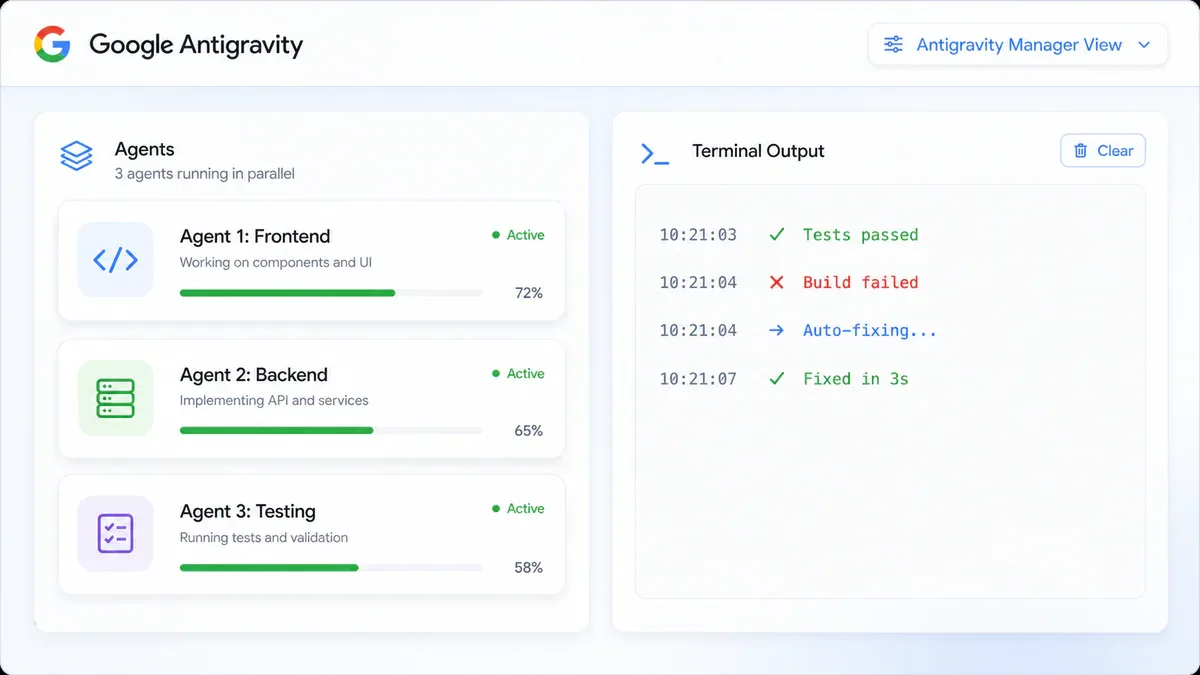Click Agent 3 Testing progress bar
Image resolution: width=1200 pixels, height=675 pixels.
click(x=331, y=567)
